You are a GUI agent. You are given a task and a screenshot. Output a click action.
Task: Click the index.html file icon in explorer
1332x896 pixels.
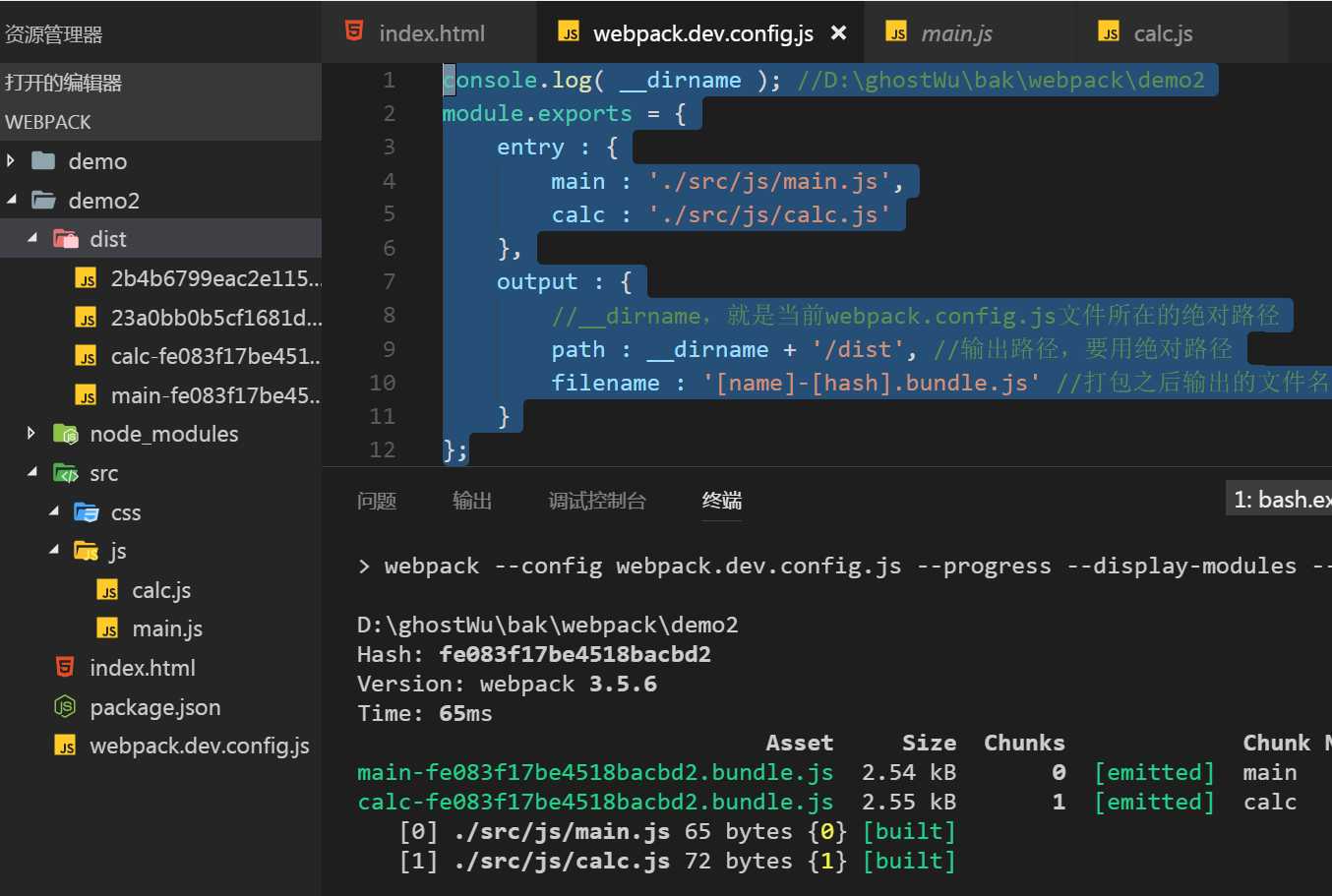(x=65, y=668)
